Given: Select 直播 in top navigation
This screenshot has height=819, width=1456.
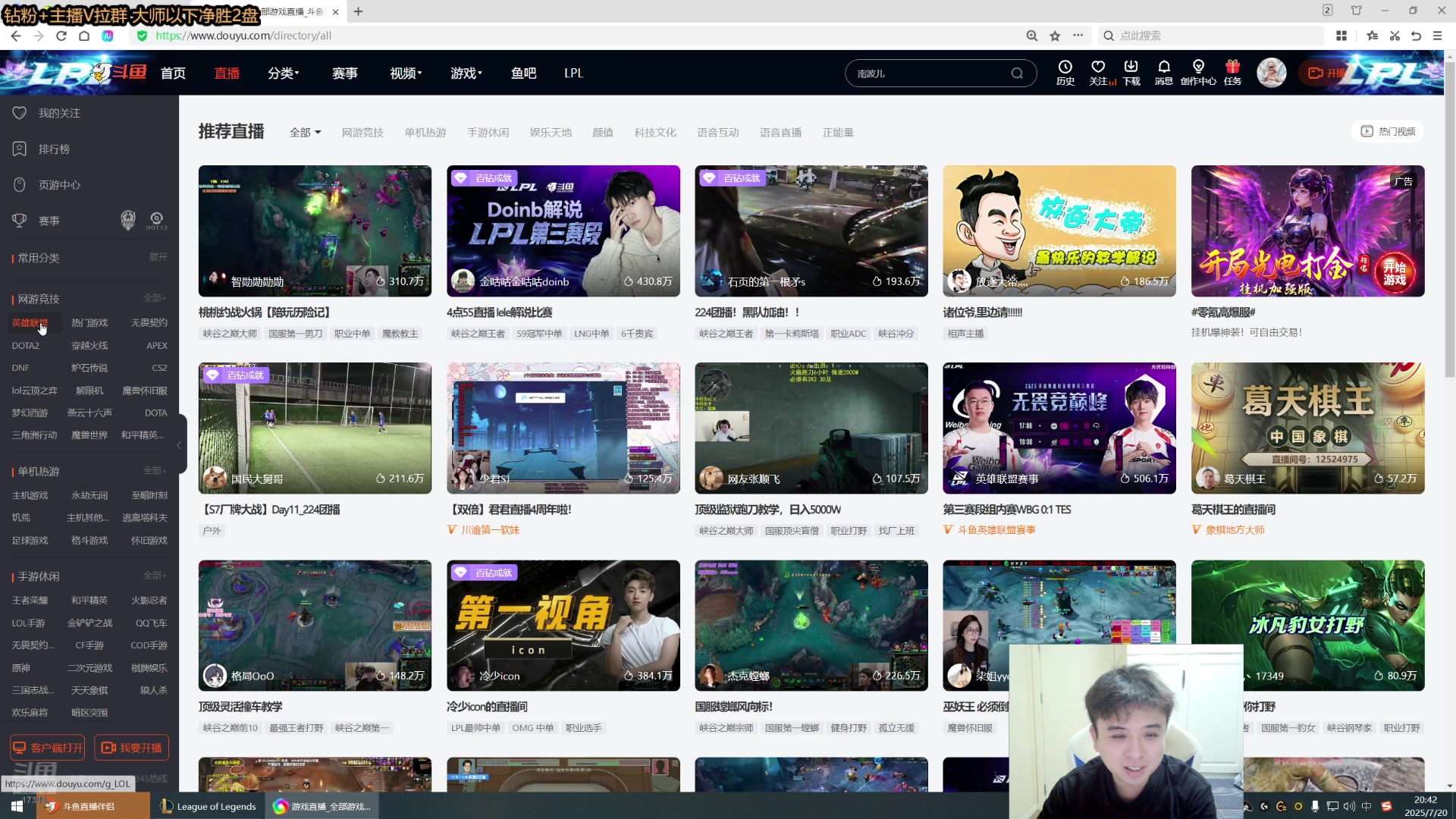Looking at the screenshot, I should (227, 74).
